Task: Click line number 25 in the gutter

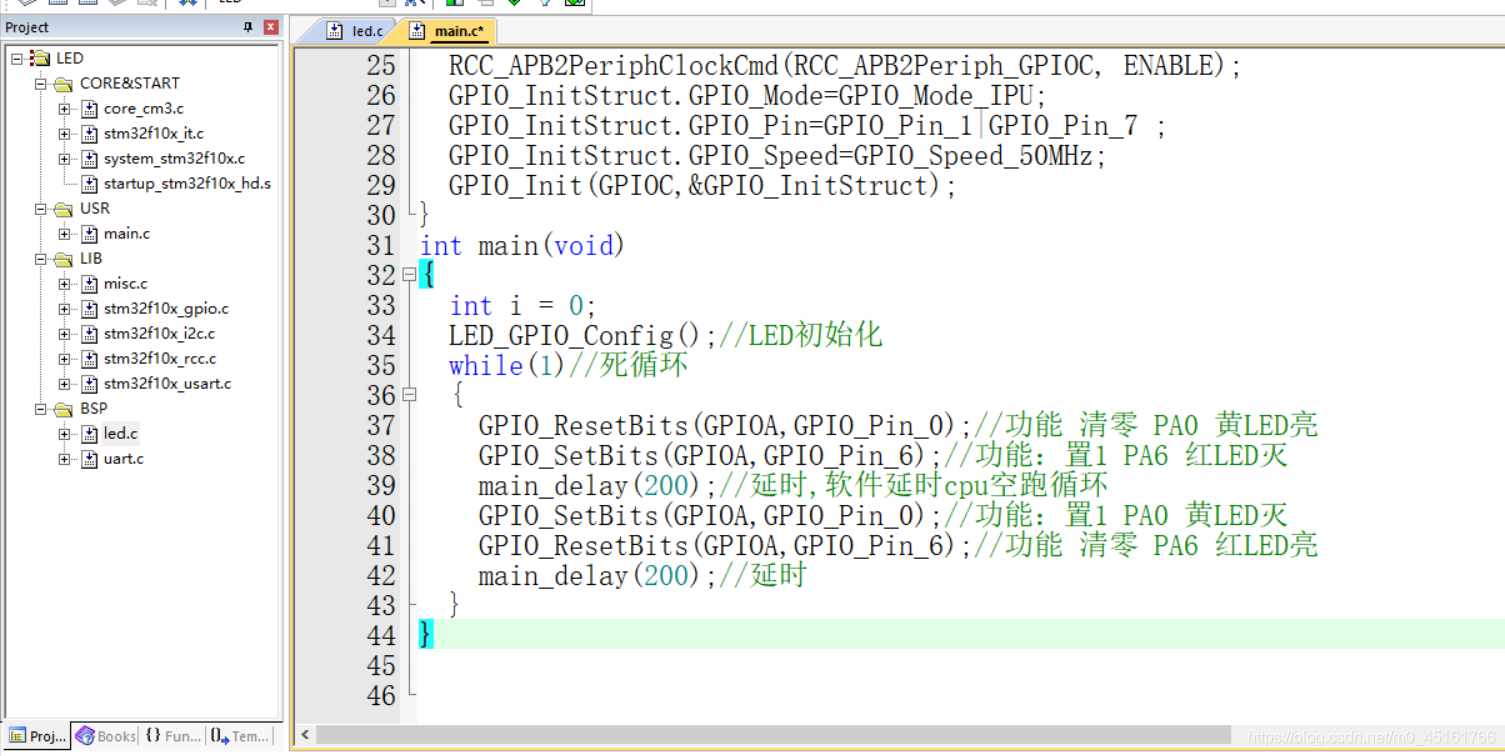Action: (381, 66)
